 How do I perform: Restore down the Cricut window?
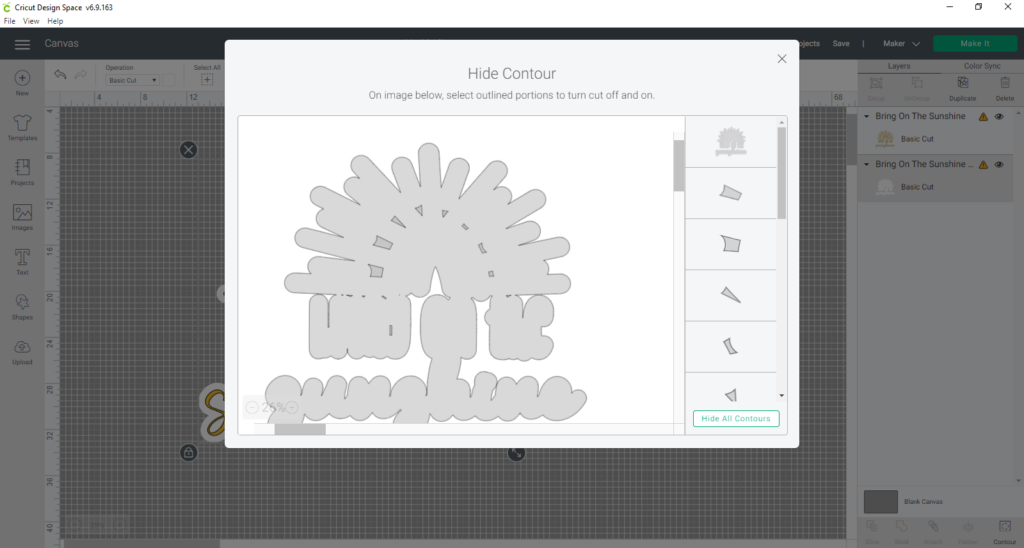[978, 7]
